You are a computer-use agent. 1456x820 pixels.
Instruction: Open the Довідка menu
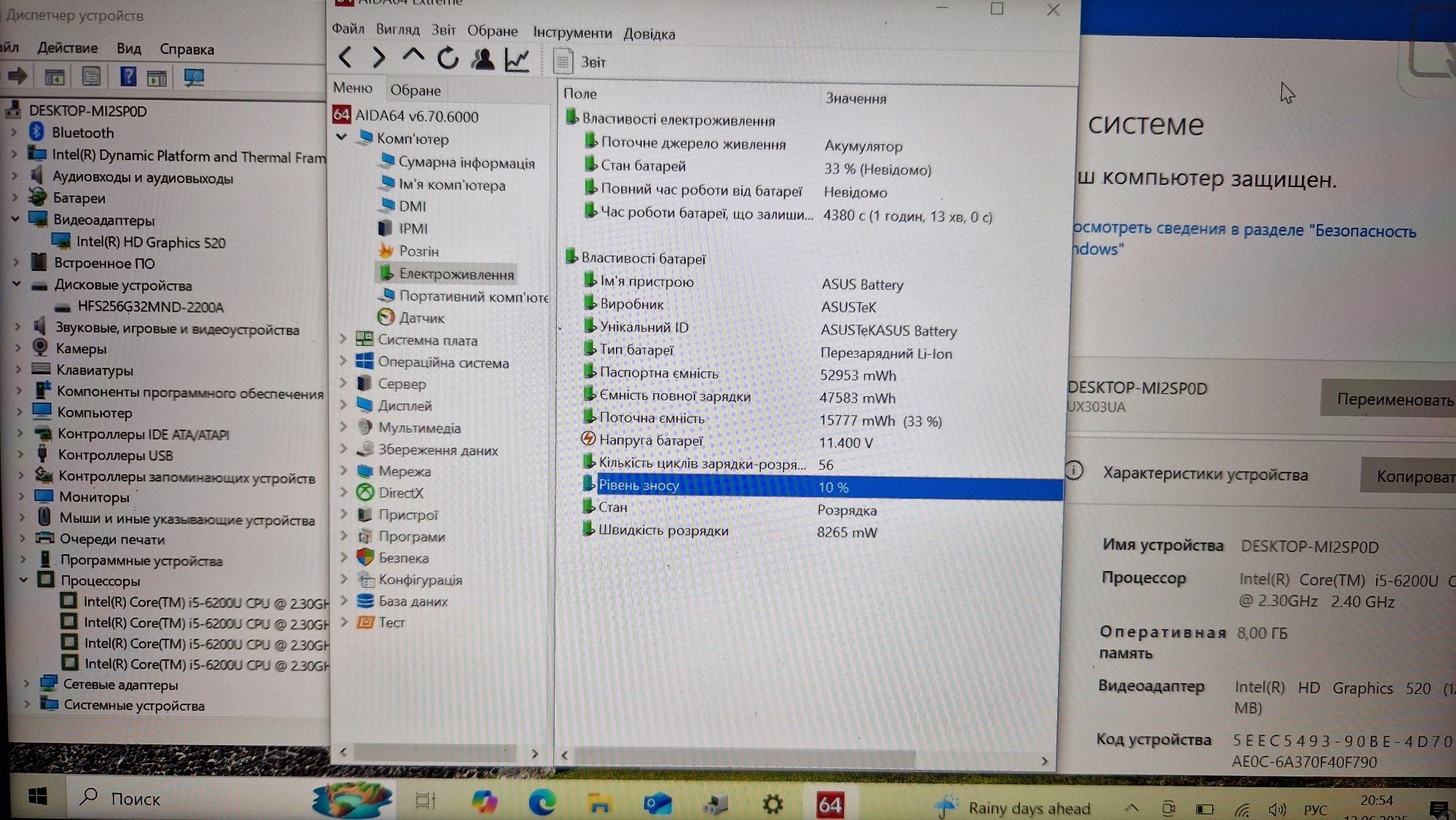coord(649,33)
